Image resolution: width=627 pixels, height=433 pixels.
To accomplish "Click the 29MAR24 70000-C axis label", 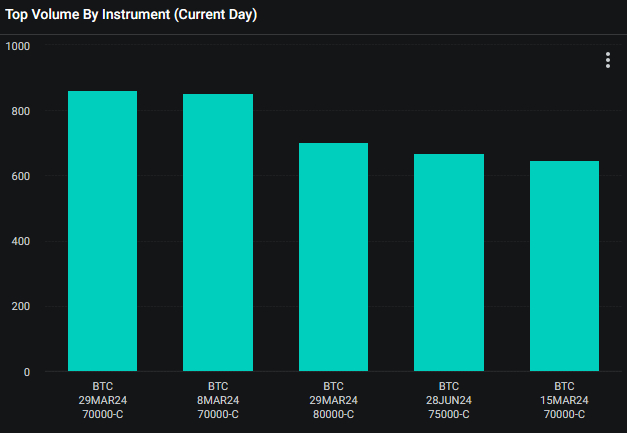I will point(102,400).
